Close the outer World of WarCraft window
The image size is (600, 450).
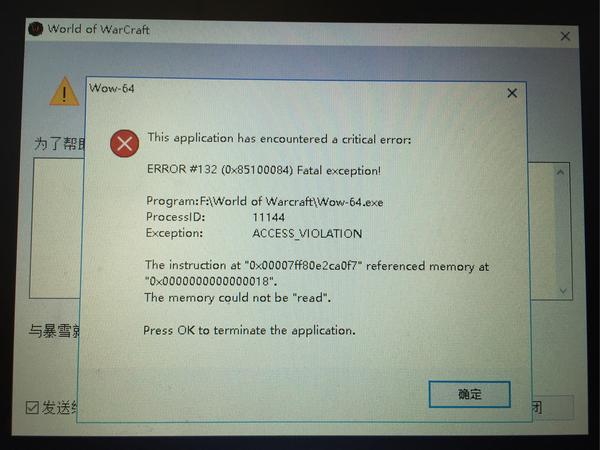pyautogui.click(x=565, y=36)
